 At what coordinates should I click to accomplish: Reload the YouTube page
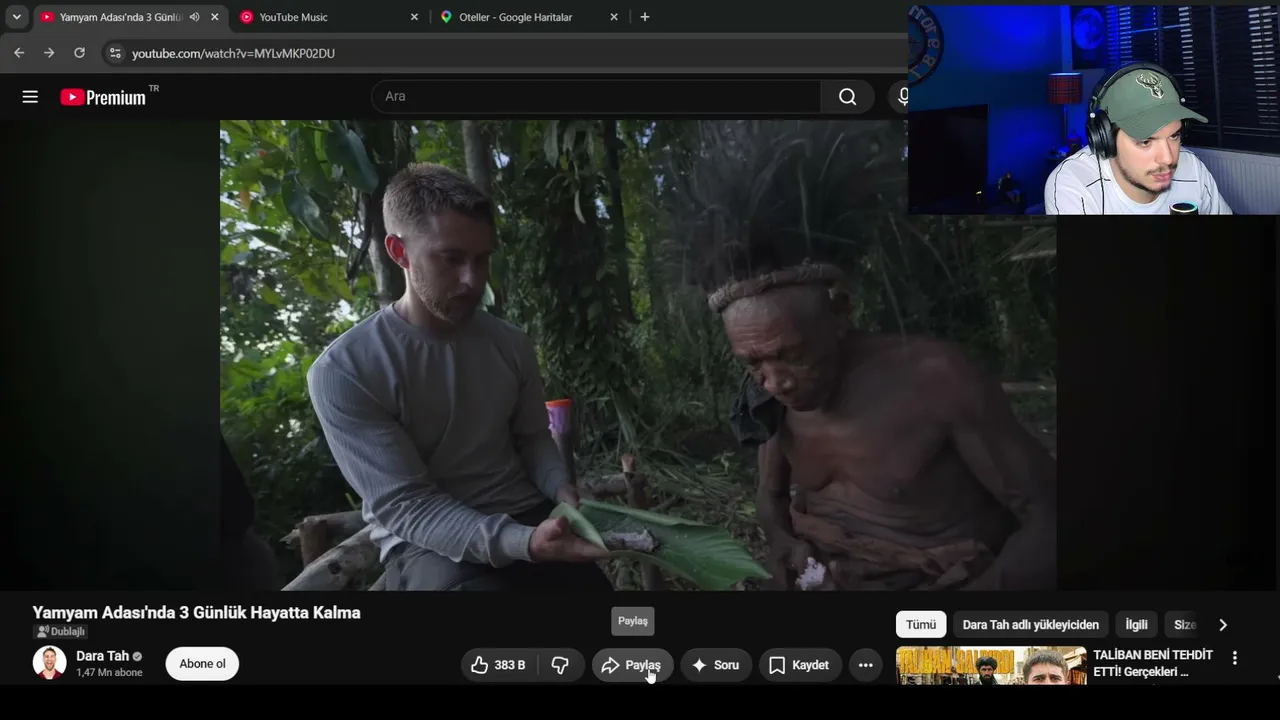point(79,53)
